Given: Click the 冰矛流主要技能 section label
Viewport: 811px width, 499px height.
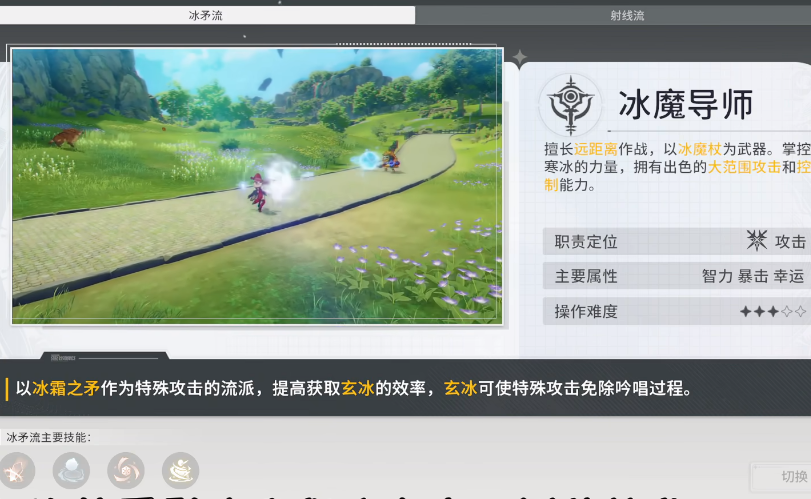Looking at the screenshot, I should coord(48,437).
